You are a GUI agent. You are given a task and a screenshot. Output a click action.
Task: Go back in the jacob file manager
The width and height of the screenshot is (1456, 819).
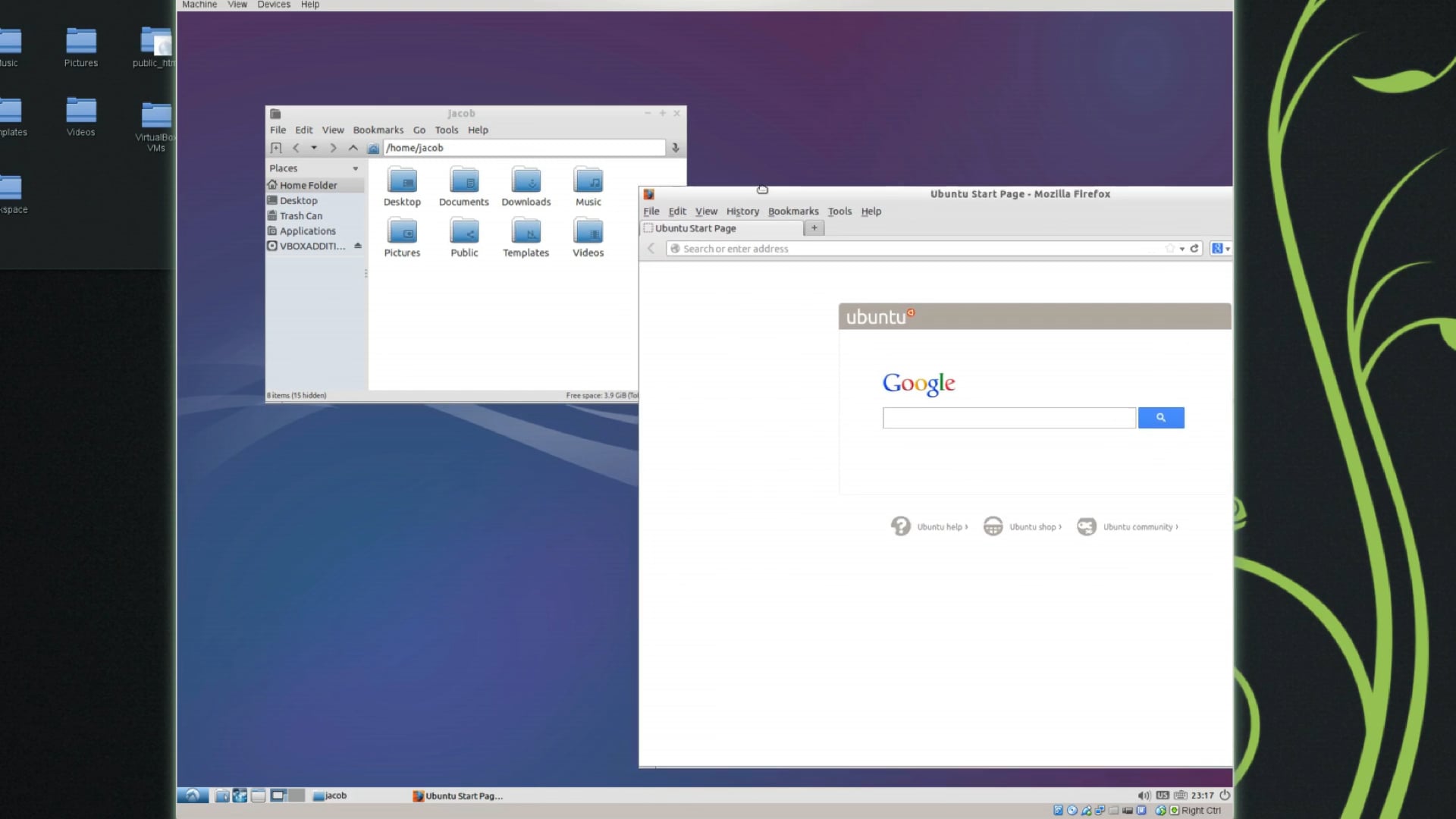pyautogui.click(x=297, y=148)
